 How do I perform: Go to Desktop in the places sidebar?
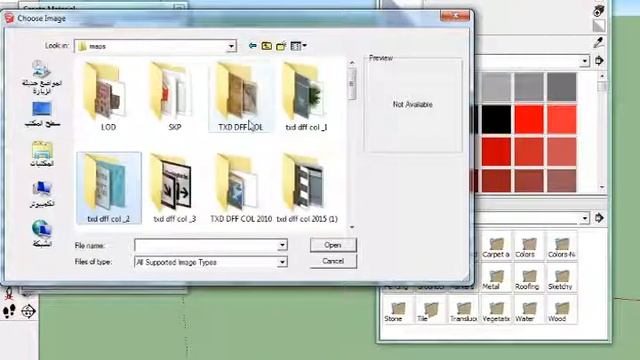pos(42,114)
